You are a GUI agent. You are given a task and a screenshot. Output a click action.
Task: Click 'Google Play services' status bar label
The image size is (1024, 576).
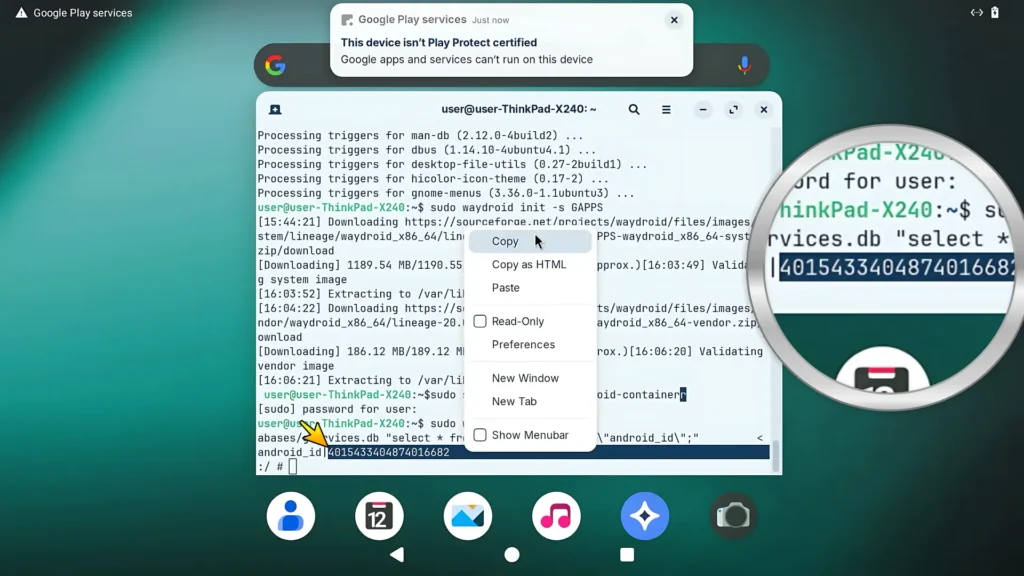(83, 13)
